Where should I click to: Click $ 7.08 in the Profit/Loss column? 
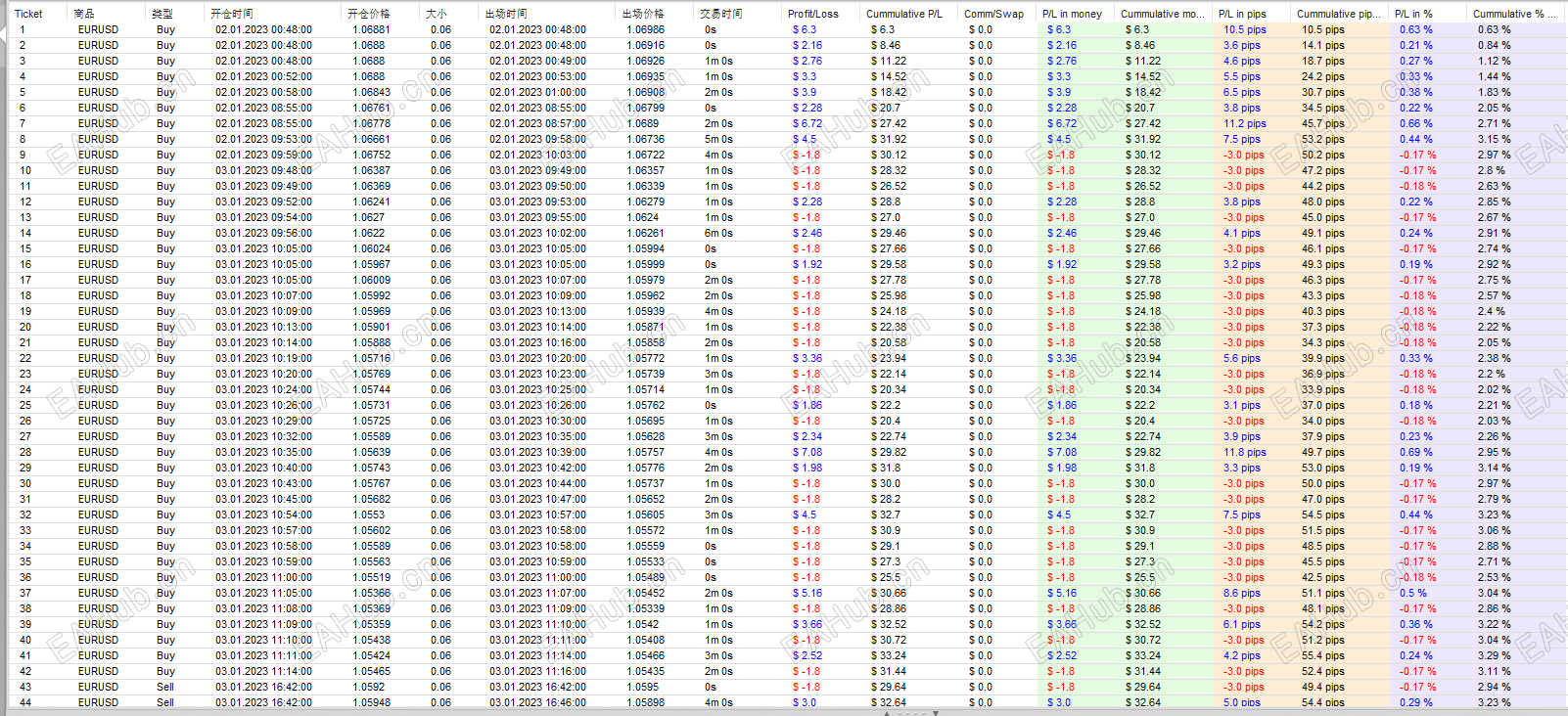807,452
